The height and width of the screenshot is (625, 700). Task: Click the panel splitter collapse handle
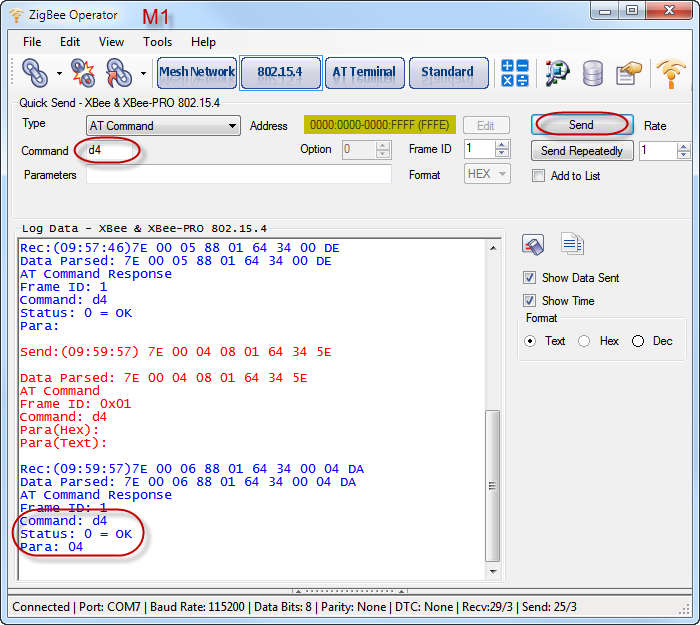coord(350,591)
